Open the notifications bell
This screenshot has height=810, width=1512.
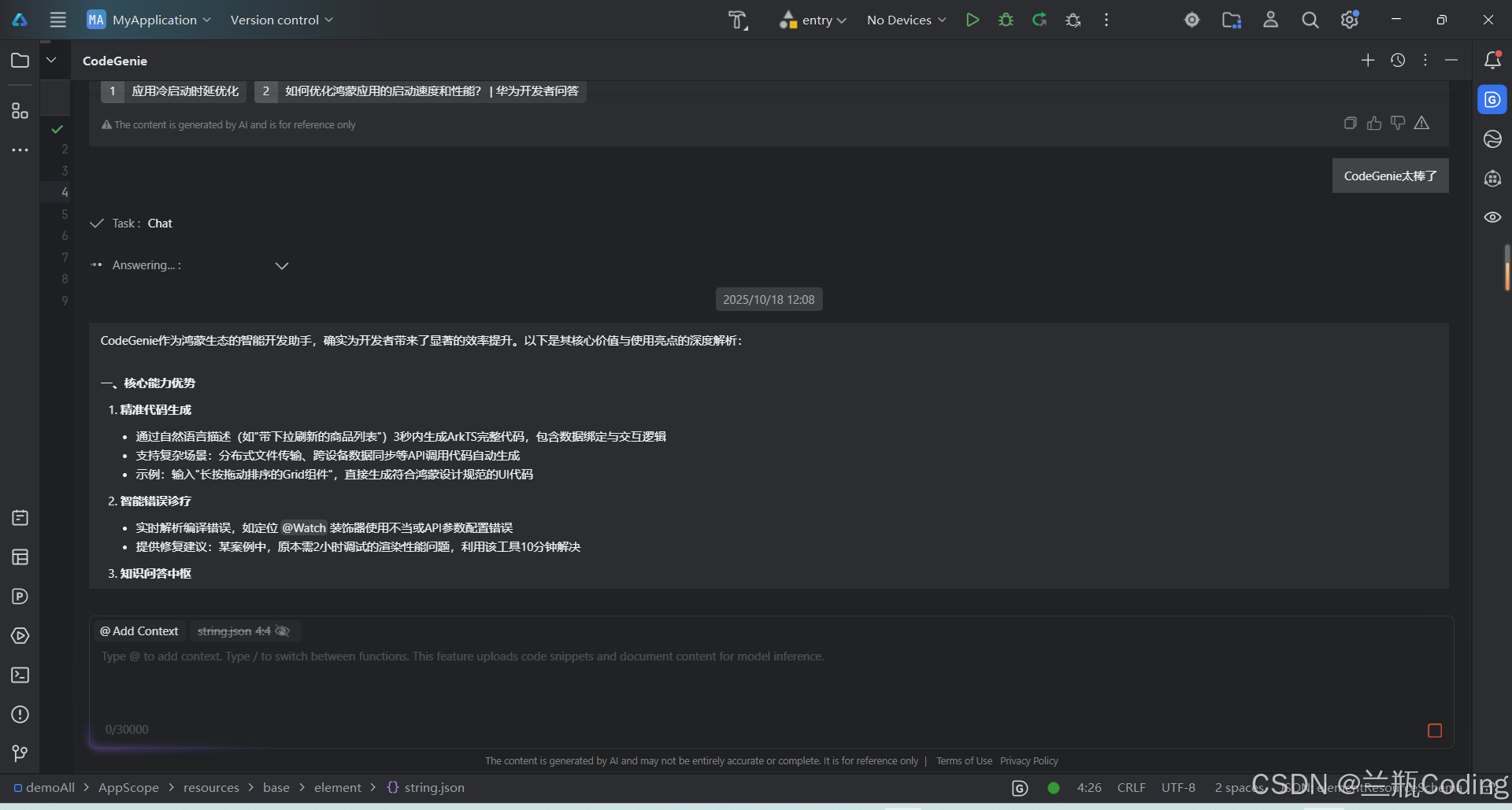tap(1492, 60)
